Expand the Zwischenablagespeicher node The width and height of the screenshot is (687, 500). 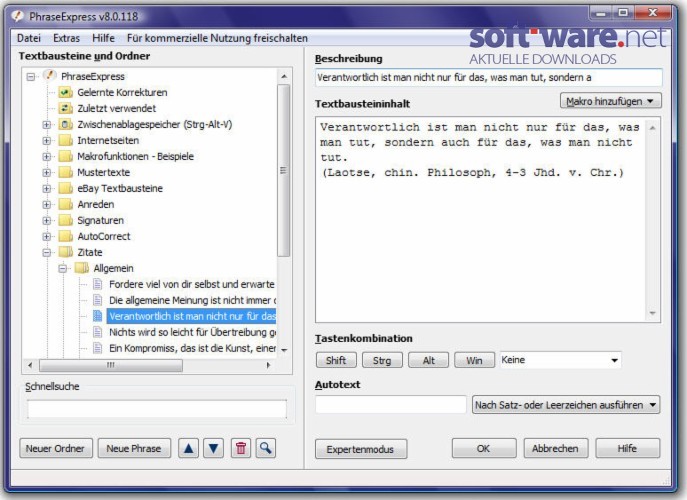(46, 124)
